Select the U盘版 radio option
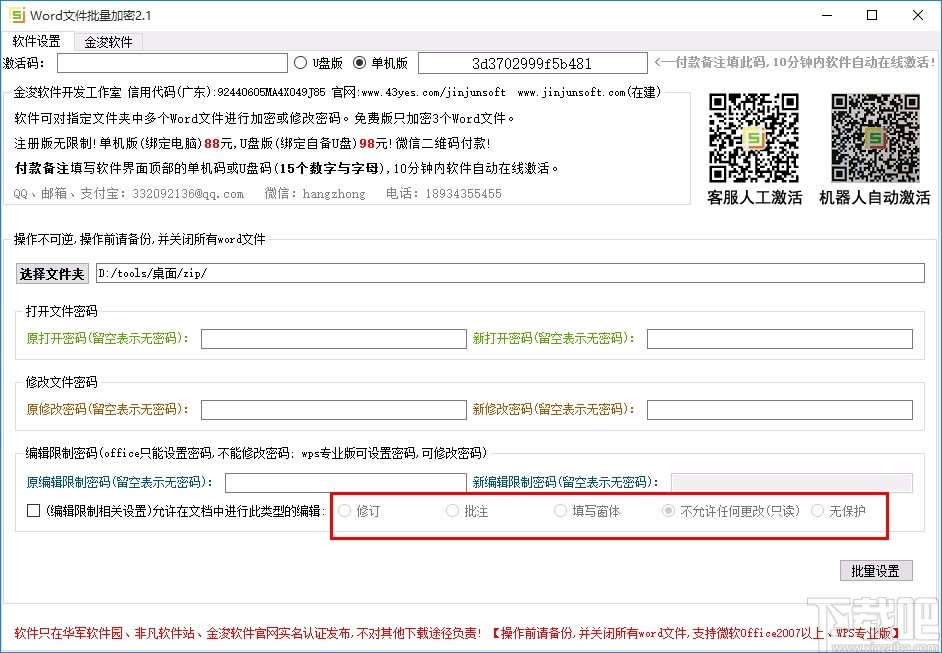Image resolution: width=942 pixels, height=653 pixels. (x=302, y=62)
